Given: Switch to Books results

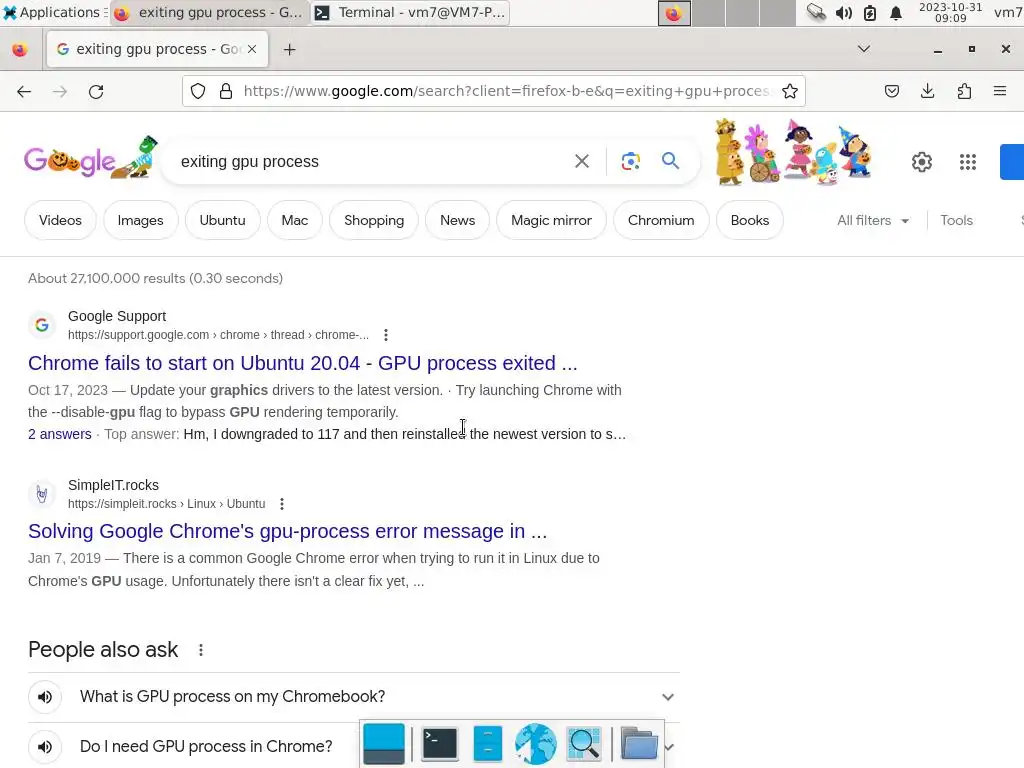Looking at the screenshot, I should (x=750, y=221).
